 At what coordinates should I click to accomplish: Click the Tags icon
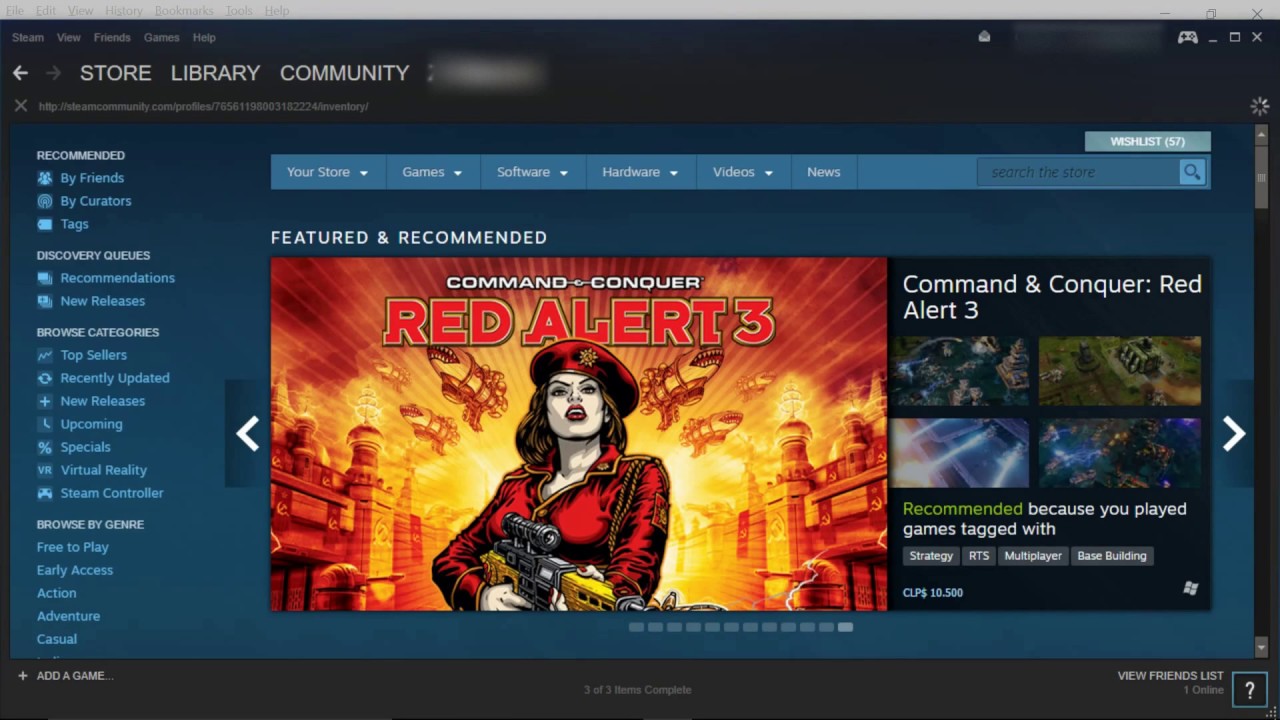(45, 224)
